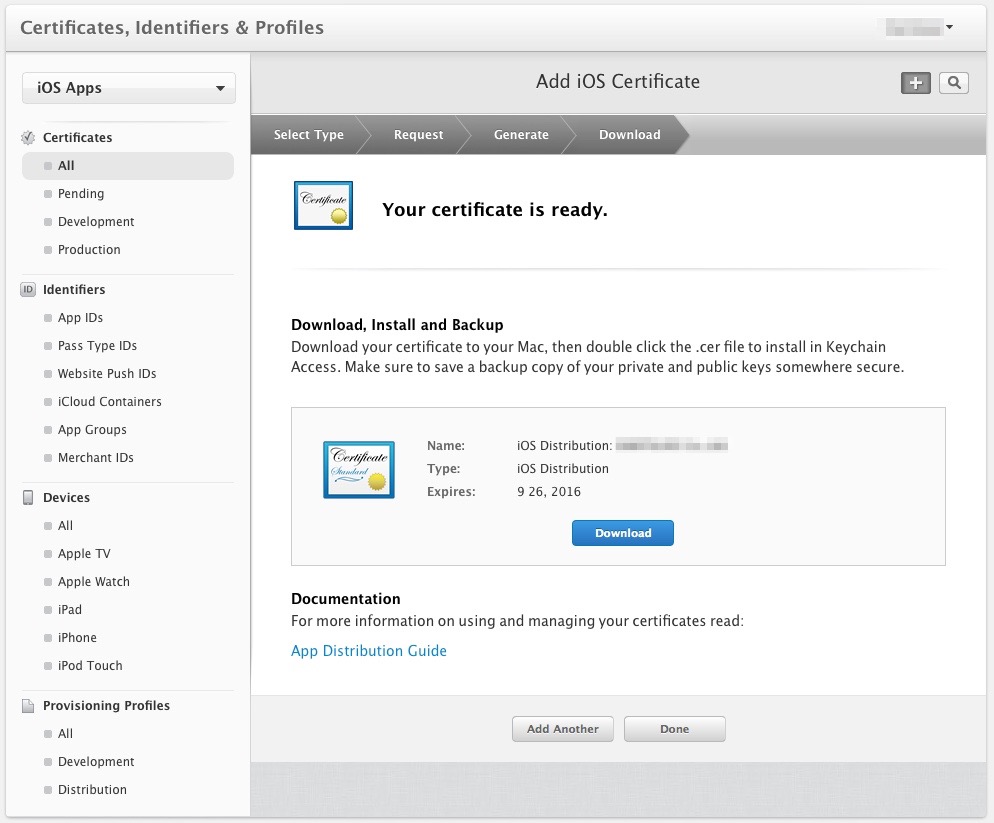Show Distribution provisioning profiles
Viewport: 994px width, 823px height.
click(92, 789)
